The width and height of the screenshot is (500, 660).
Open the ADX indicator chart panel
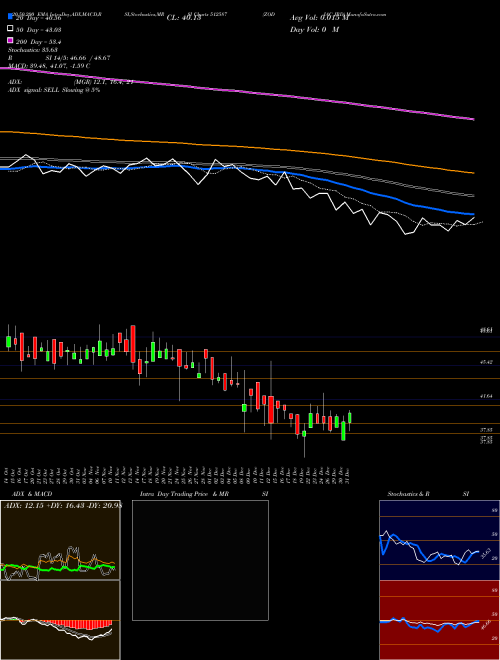60,540
